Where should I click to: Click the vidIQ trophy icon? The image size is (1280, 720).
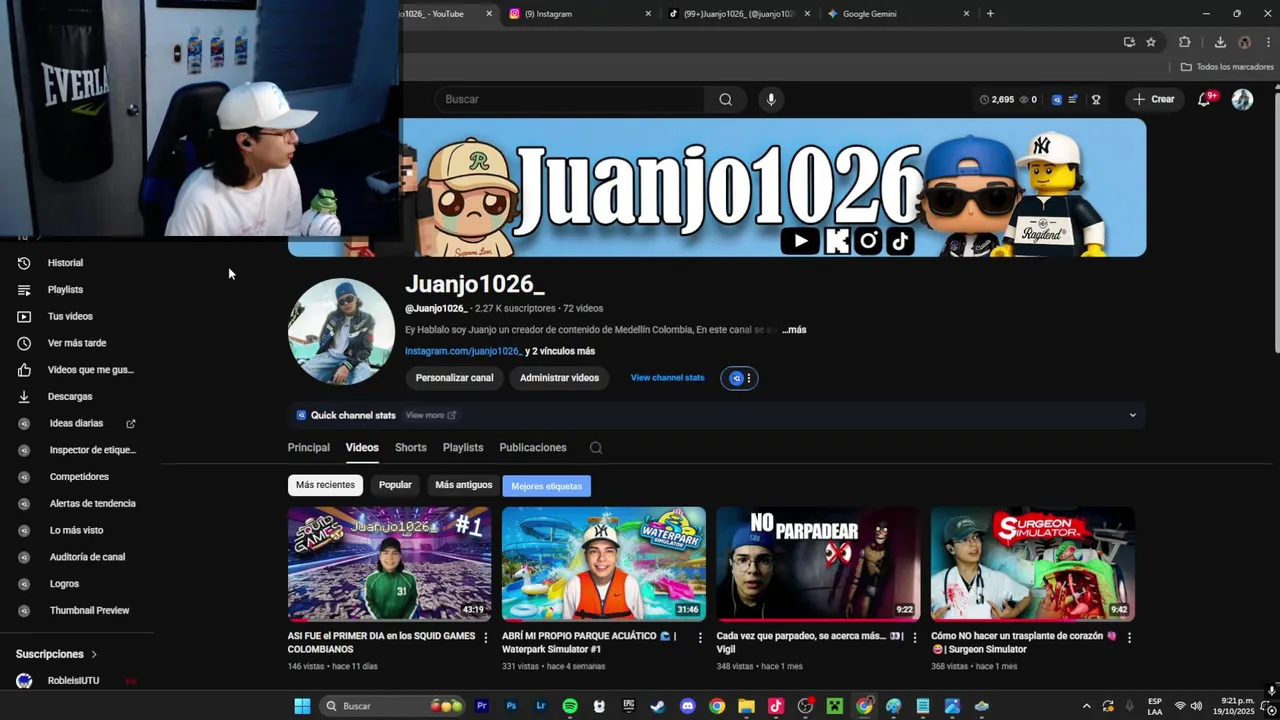pyautogui.click(x=1096, y=99)
